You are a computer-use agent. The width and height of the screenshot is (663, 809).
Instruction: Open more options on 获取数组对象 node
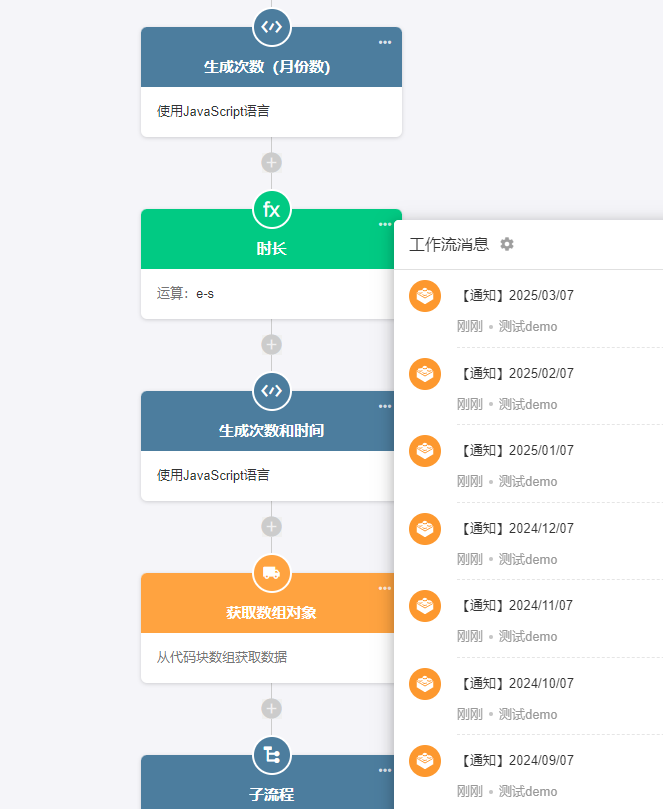pos(385,589)
